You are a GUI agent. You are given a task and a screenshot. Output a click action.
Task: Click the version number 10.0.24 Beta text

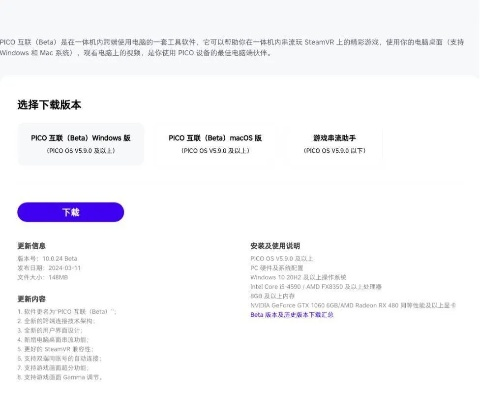[x=60, y=259]
